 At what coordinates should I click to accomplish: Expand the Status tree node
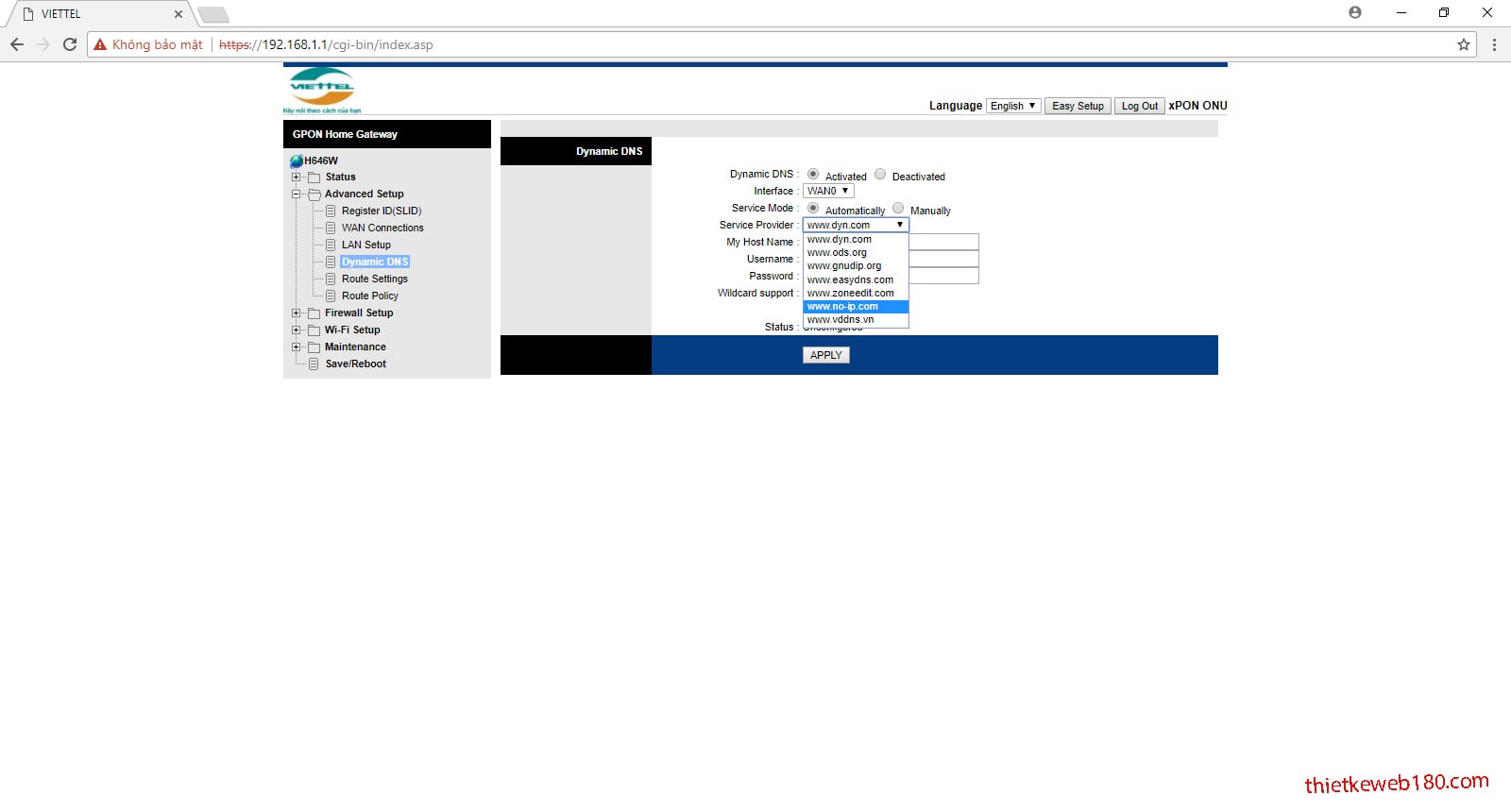pos(296,178)
